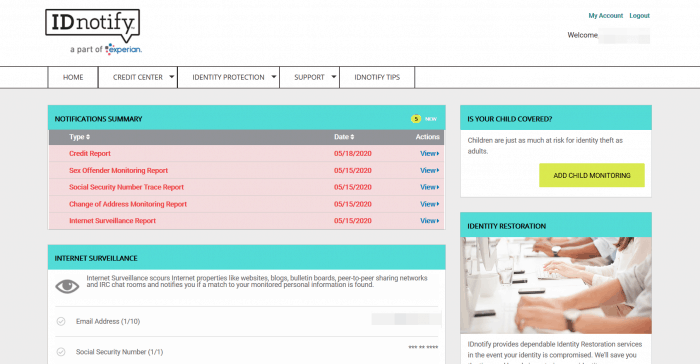Click the Email Address (1/10) label
700x364 pixels.
click(108, 322)
